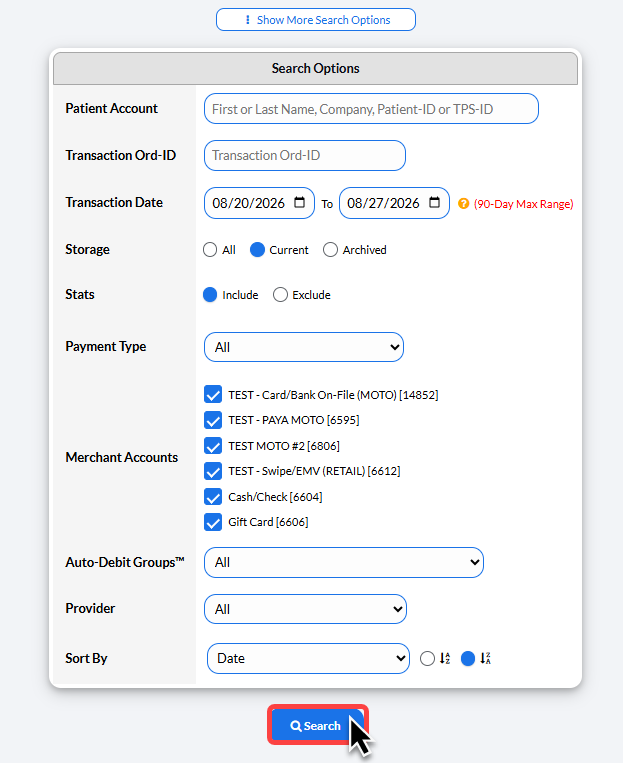Click the Gift Card [6606] label text

268,522
